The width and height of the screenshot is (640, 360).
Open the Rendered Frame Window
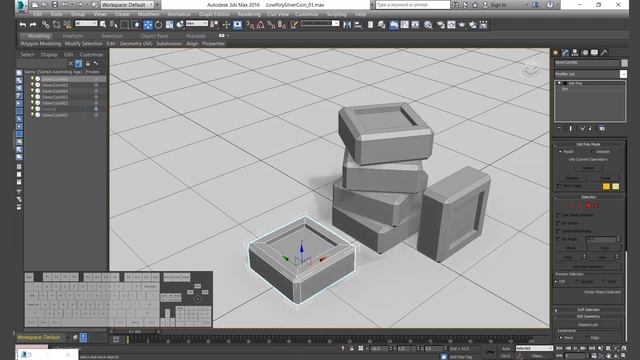(451, 25)
